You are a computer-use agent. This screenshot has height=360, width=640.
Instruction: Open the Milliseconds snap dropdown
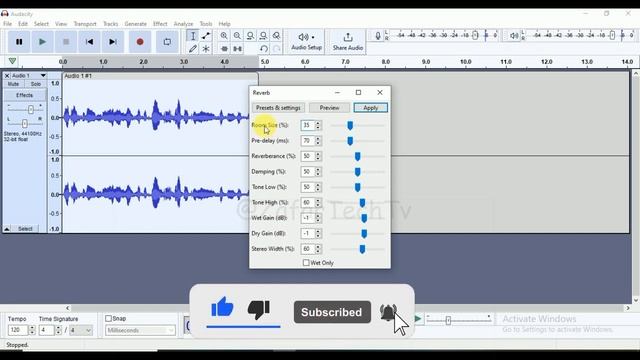[x=140, y=330]
